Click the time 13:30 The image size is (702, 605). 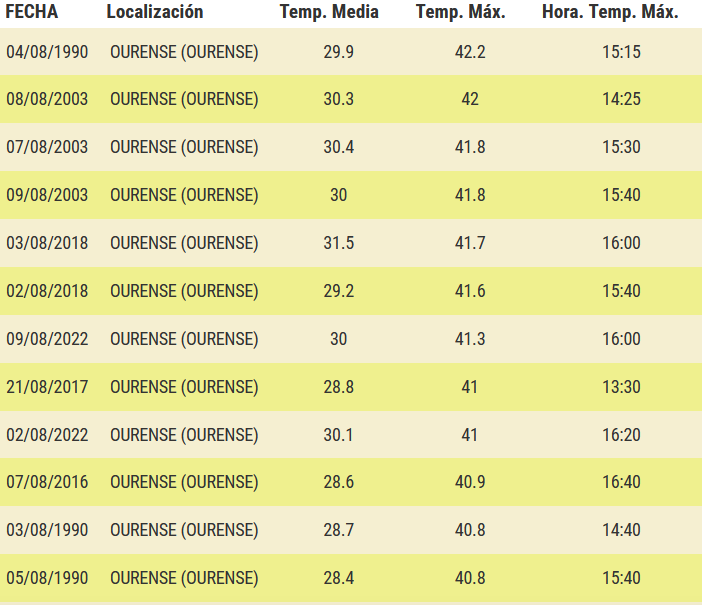621,387
